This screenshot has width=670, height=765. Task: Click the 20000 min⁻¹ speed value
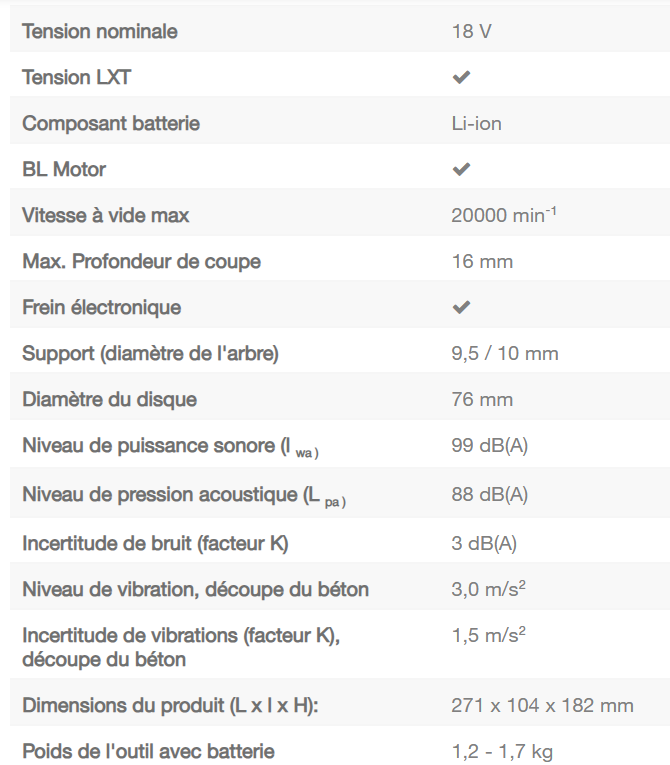point(504,215)
